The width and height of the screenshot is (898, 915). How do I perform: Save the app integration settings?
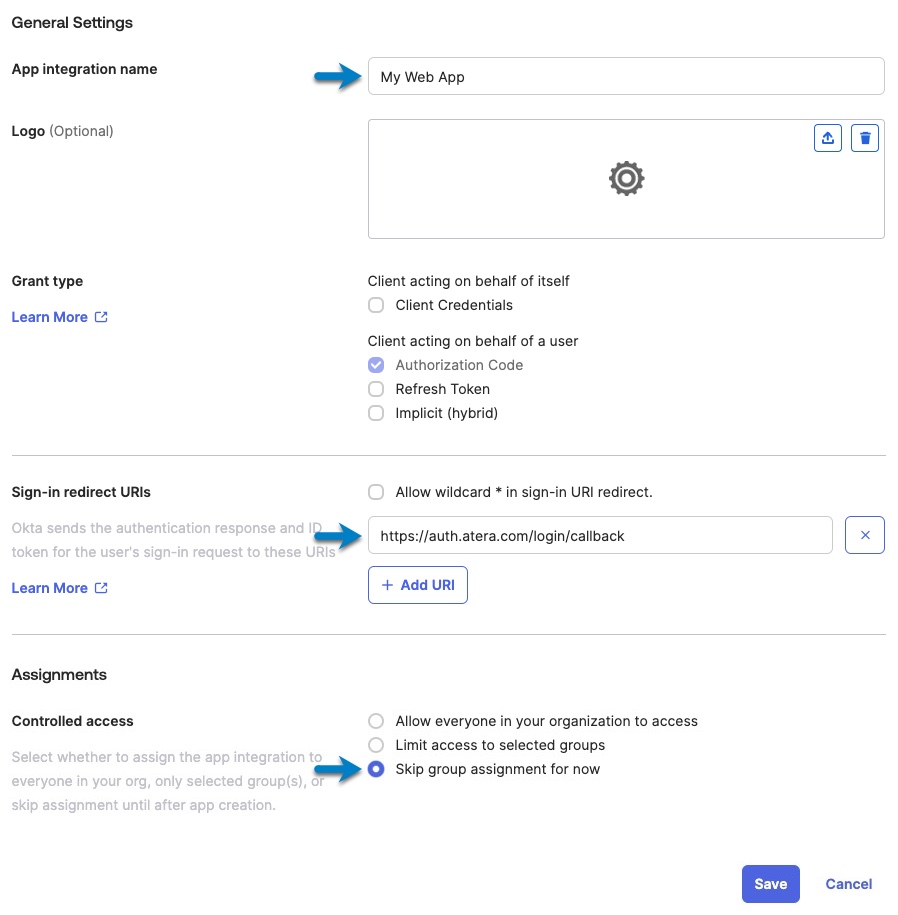(771, 884)
